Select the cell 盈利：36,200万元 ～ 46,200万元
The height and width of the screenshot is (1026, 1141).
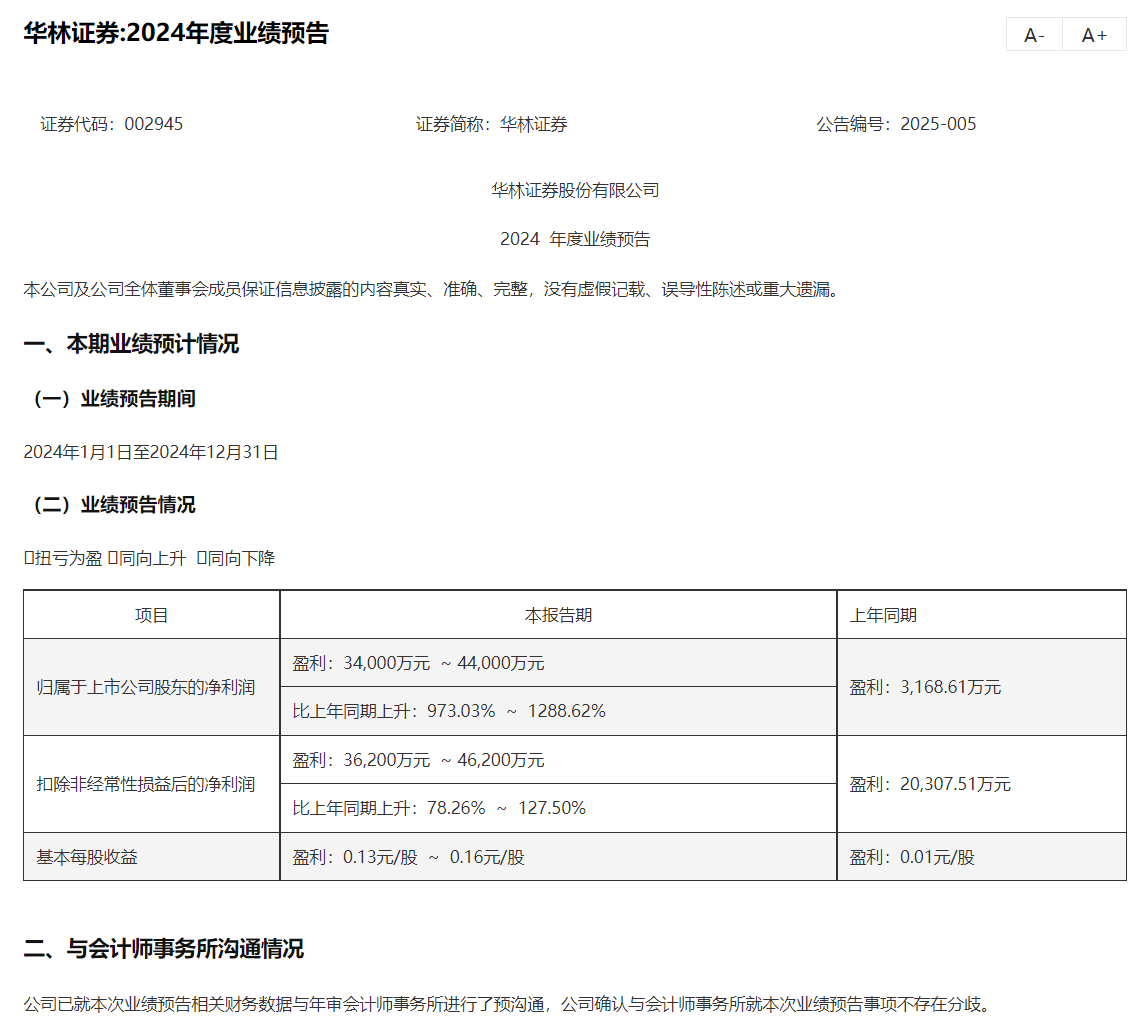(558, 760)
